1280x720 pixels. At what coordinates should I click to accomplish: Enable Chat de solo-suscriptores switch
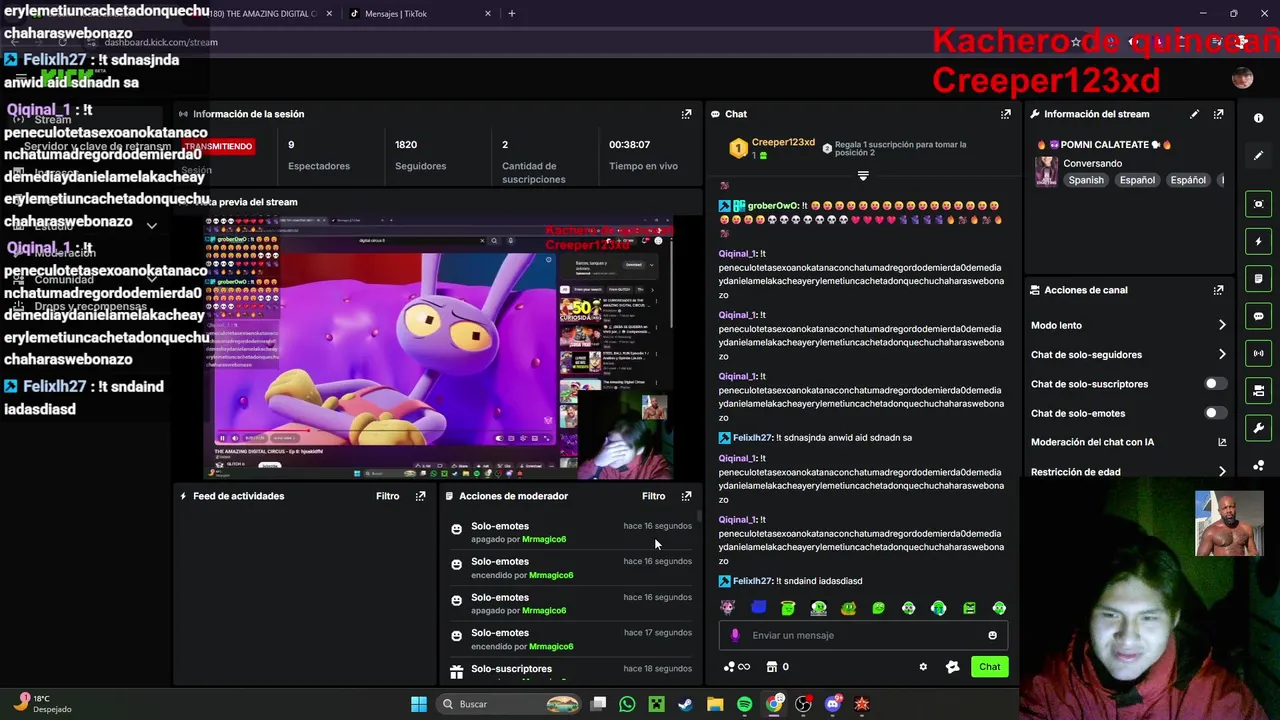coord(1214,384)
